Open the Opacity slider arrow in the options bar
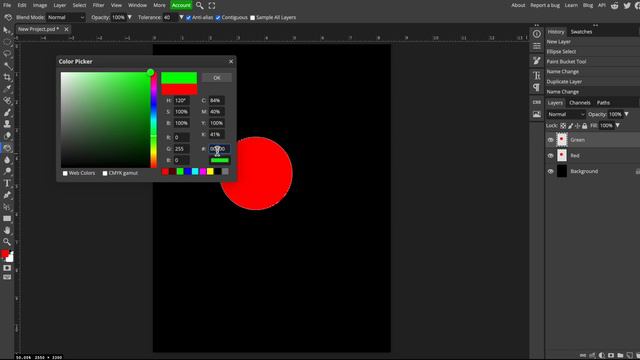This screenshot has height=360, width=640. coord(129,18)
